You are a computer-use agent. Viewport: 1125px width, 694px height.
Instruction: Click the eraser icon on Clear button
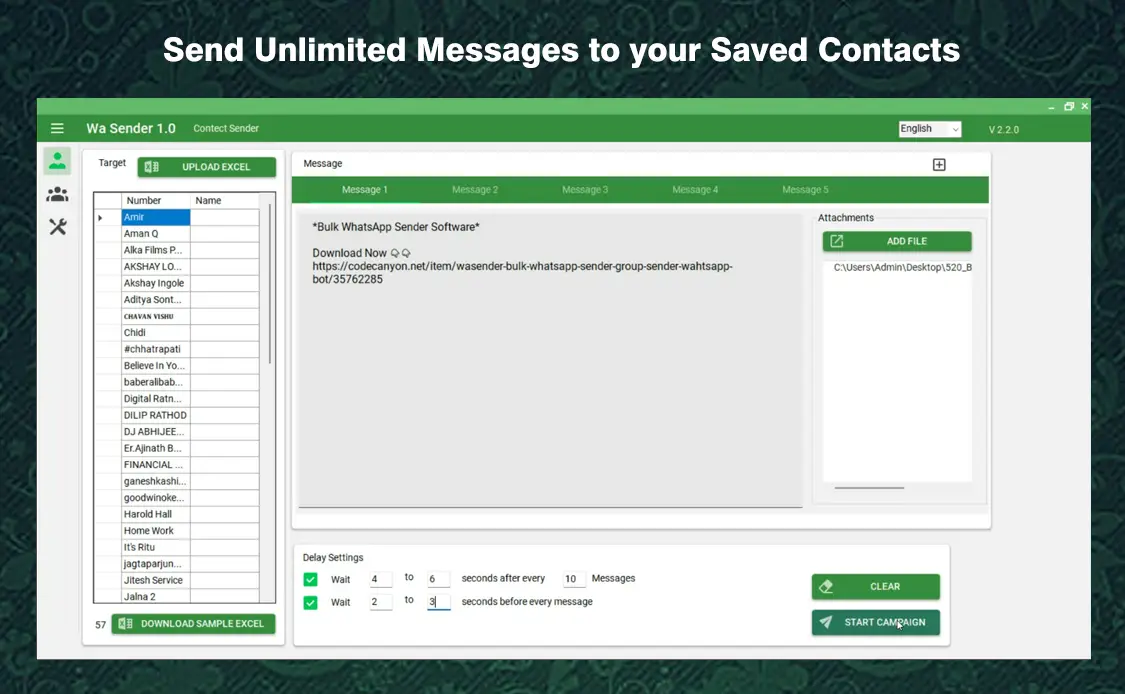point(826,587)
